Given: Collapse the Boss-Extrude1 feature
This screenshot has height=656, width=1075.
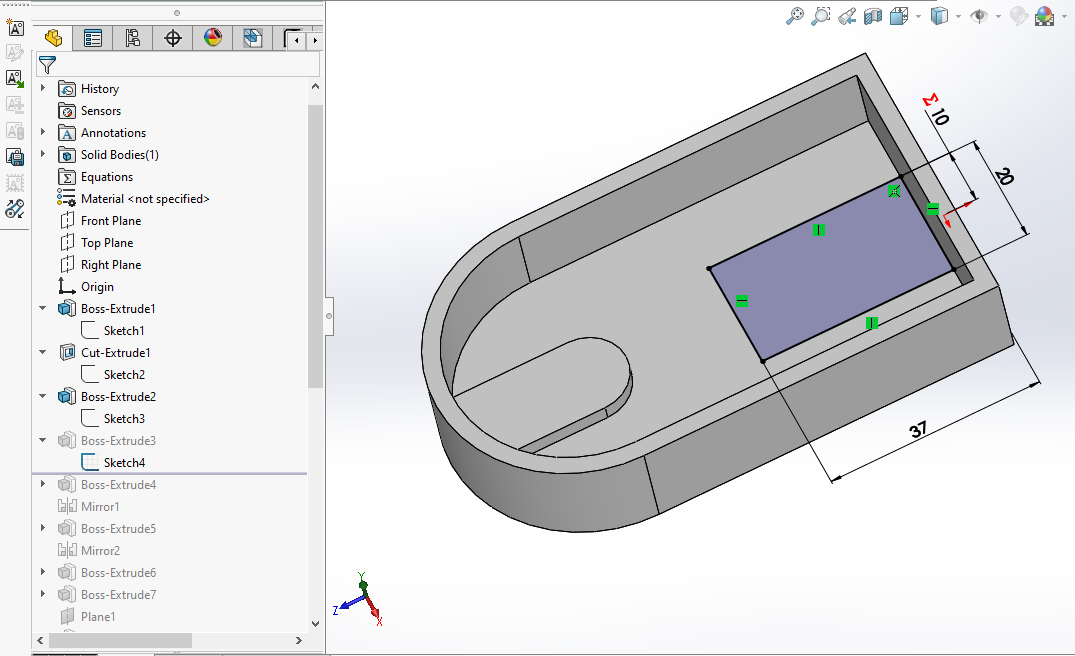Looking at the screenshot, I should [43, 309].
